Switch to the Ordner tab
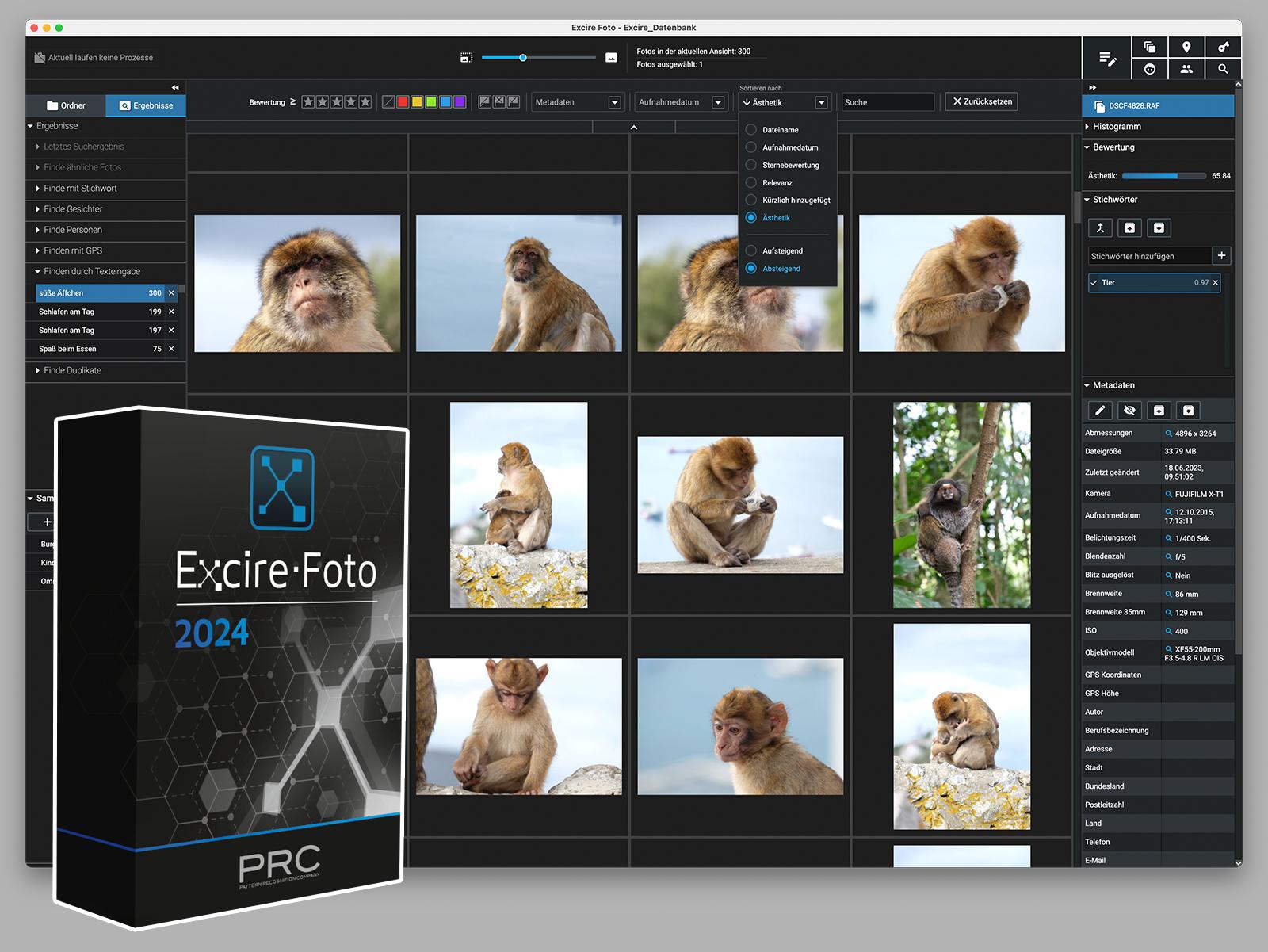Viewport: 1268px width, 952px height. point(66,105)
